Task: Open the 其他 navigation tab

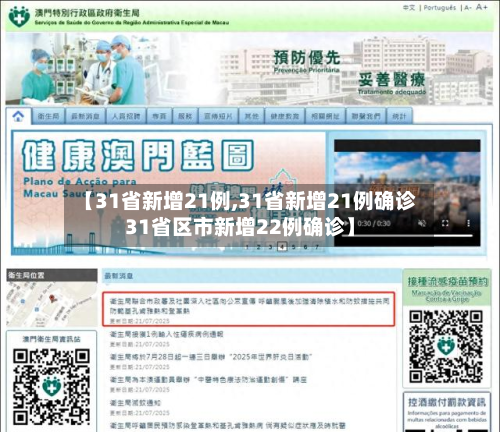Action: (x=251, y=116)
